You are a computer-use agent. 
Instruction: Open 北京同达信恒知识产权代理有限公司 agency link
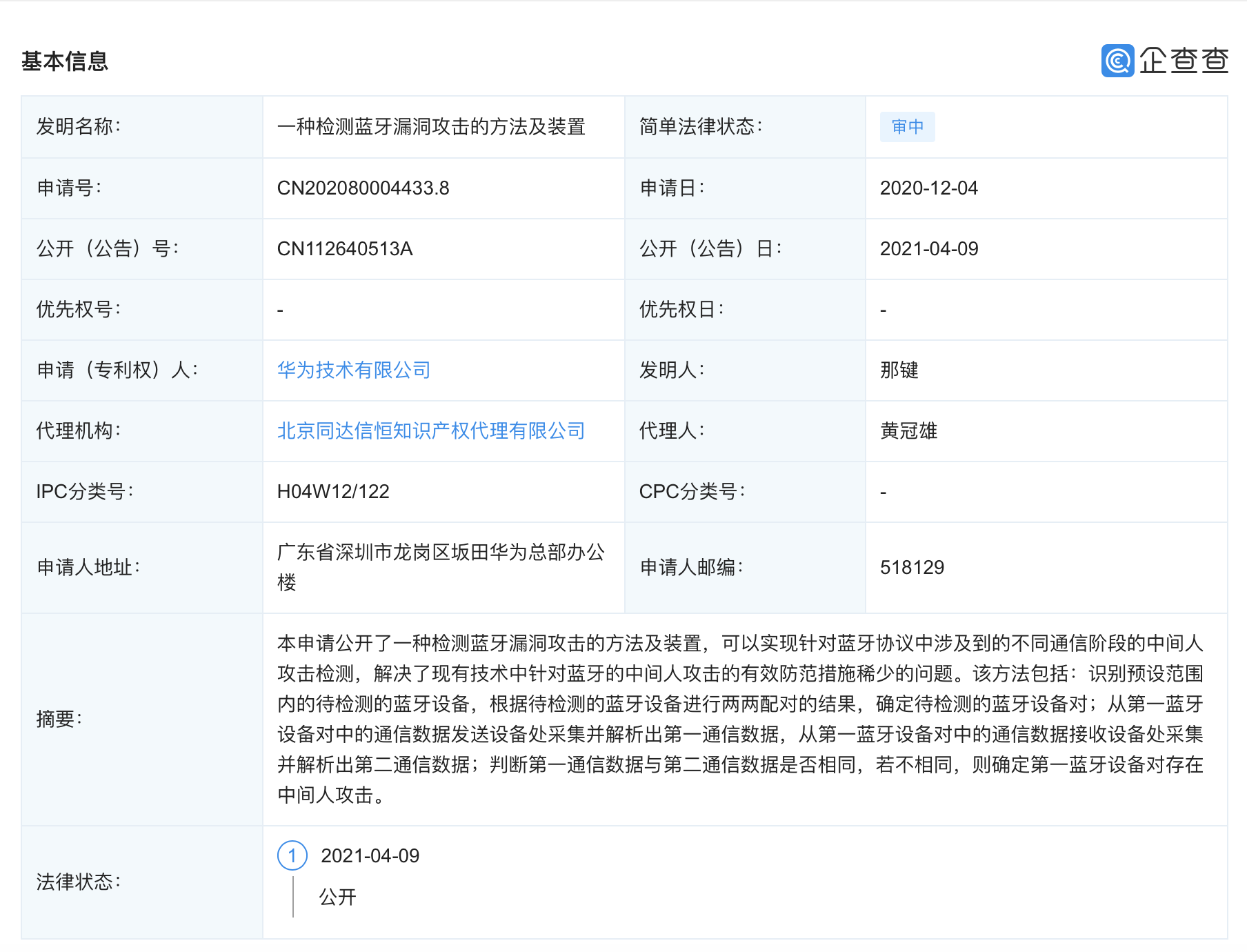tap(431, 431)
